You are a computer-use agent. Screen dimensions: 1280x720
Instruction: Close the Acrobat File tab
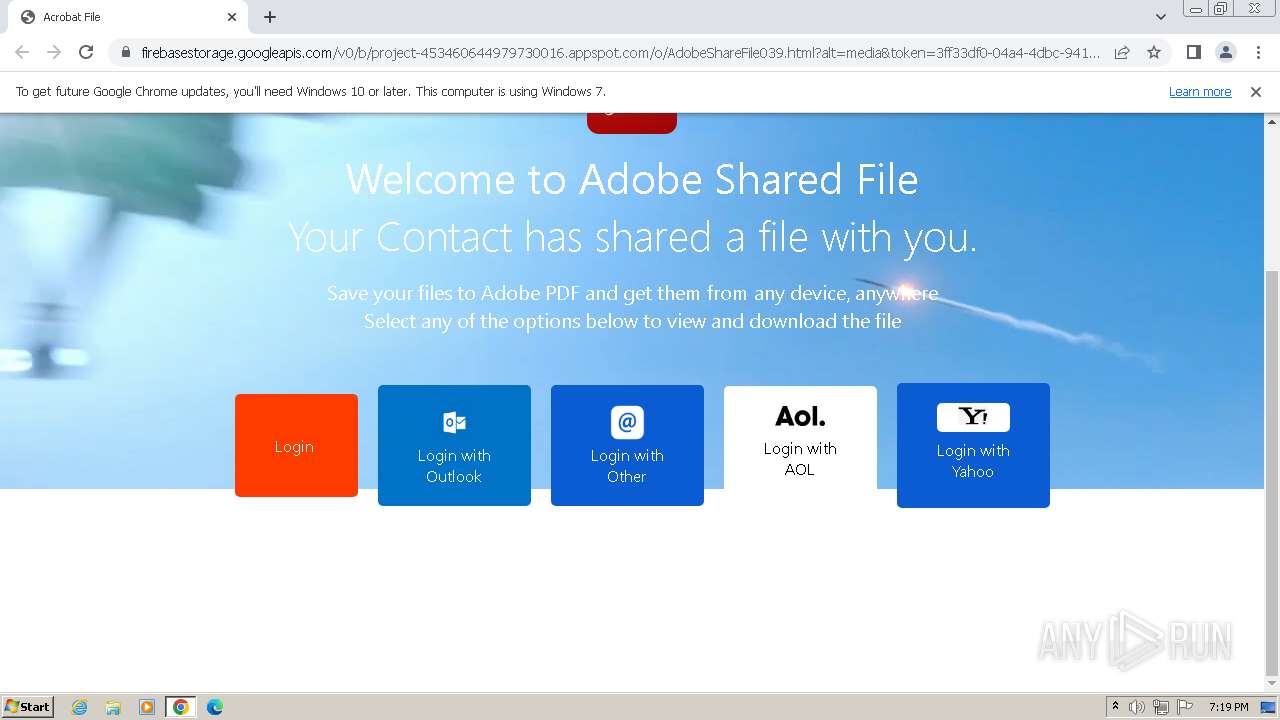click(x=232, y=17)
